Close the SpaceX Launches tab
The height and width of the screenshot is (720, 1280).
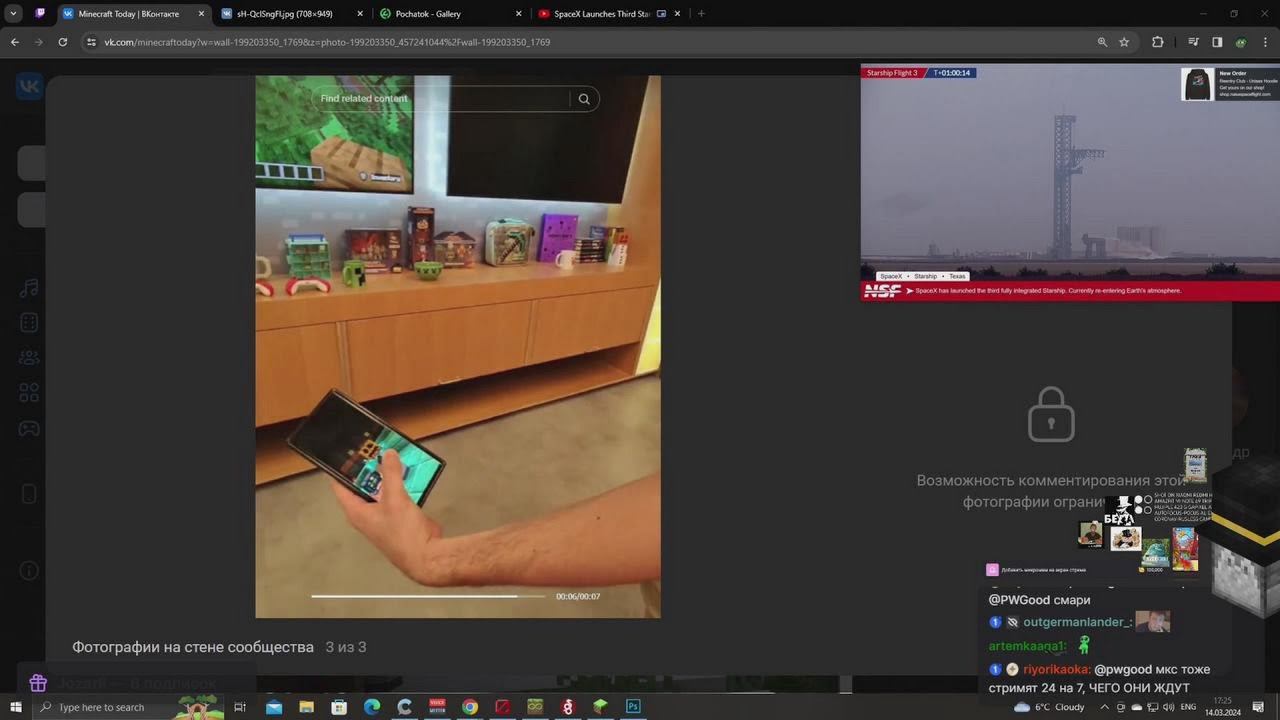tap(678, 14)
